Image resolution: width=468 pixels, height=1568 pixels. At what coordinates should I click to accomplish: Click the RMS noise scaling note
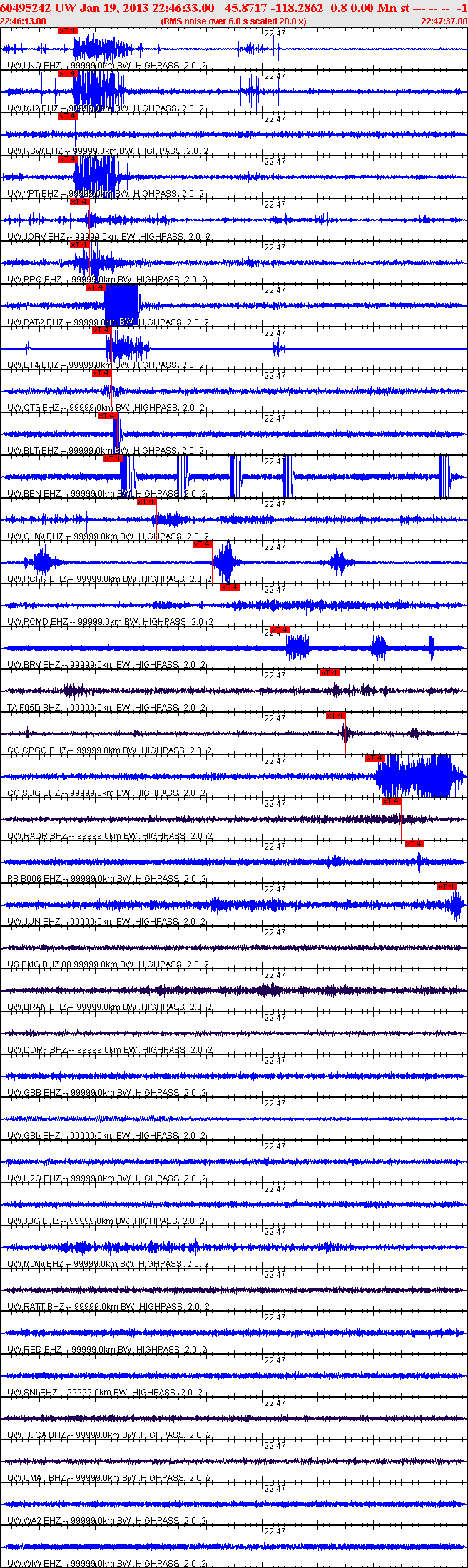click(x=234, y=21)
